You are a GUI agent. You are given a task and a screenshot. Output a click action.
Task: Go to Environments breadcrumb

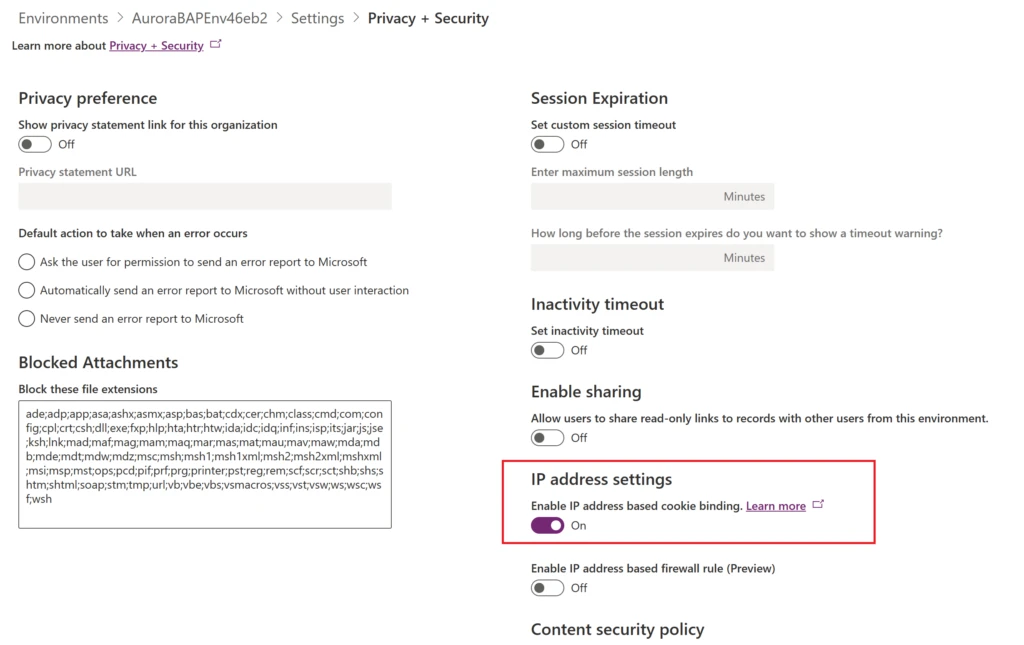pyautogui.click(x=63, y=18)
